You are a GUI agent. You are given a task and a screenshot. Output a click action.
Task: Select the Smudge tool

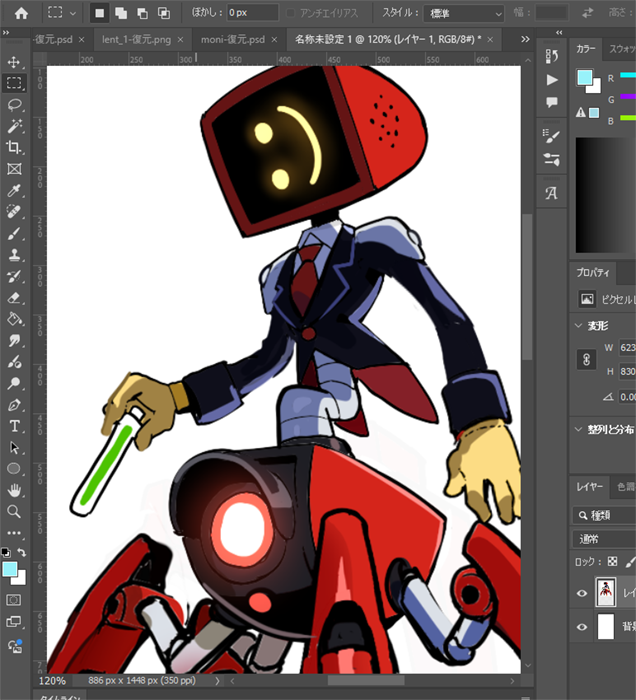[x=14, y=341]
